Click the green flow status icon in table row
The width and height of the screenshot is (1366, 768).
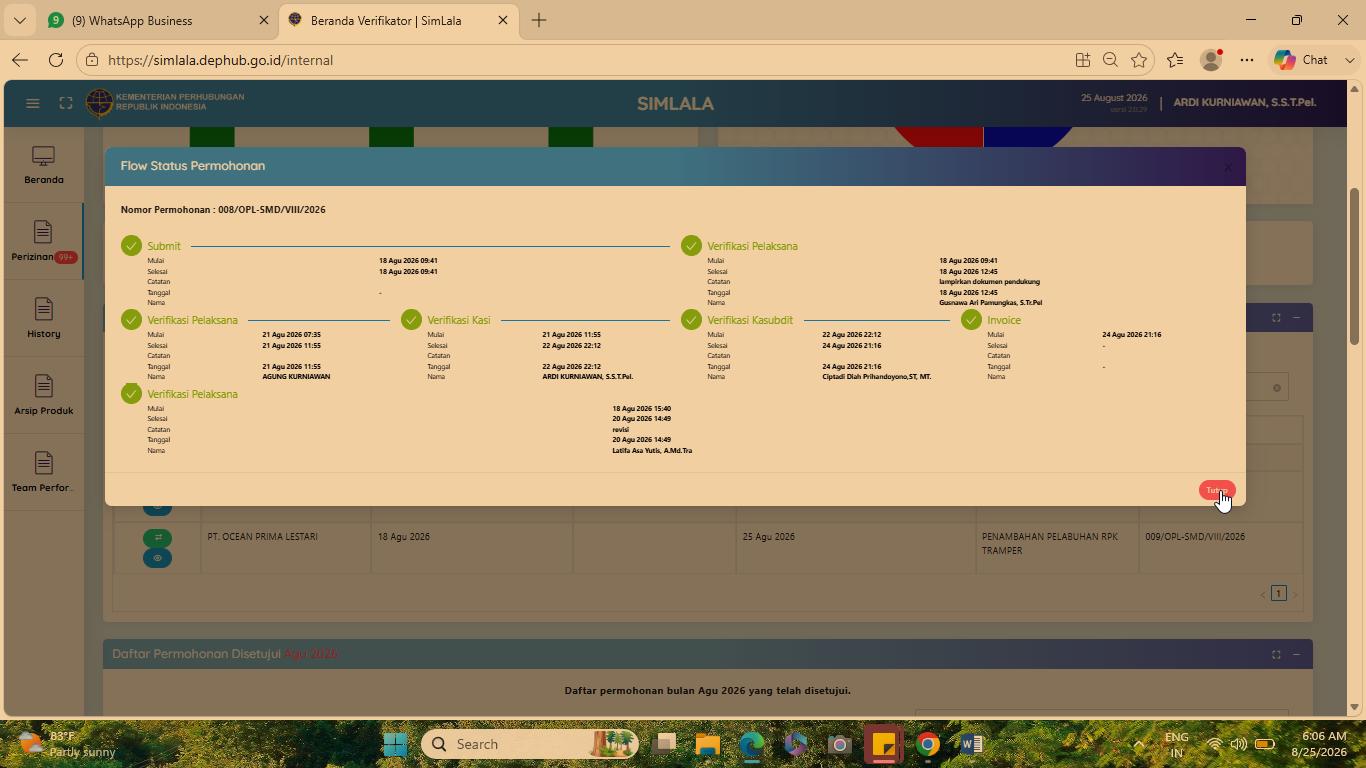pos(157,538)
